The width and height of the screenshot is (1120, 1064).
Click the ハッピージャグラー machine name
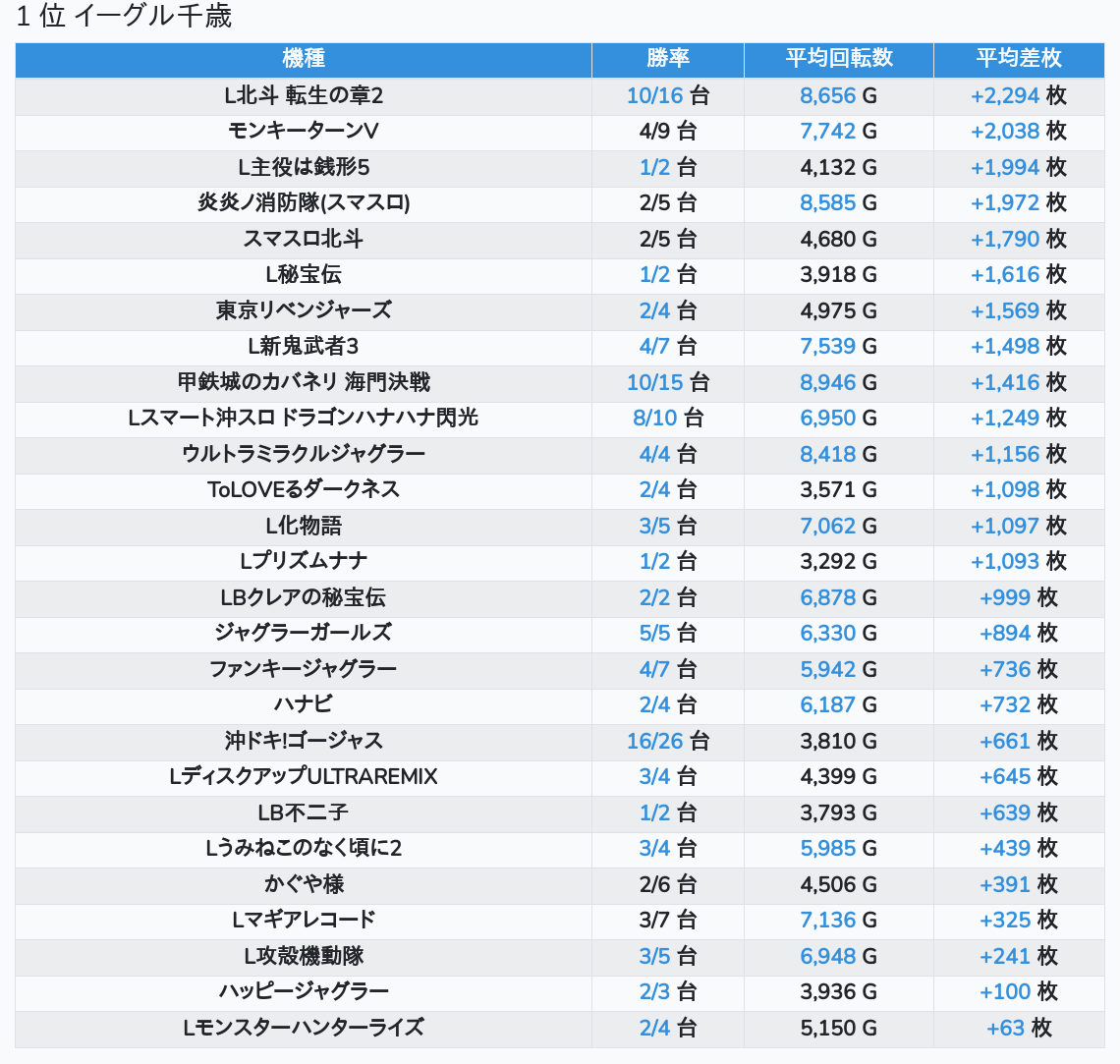coord(304,991)
